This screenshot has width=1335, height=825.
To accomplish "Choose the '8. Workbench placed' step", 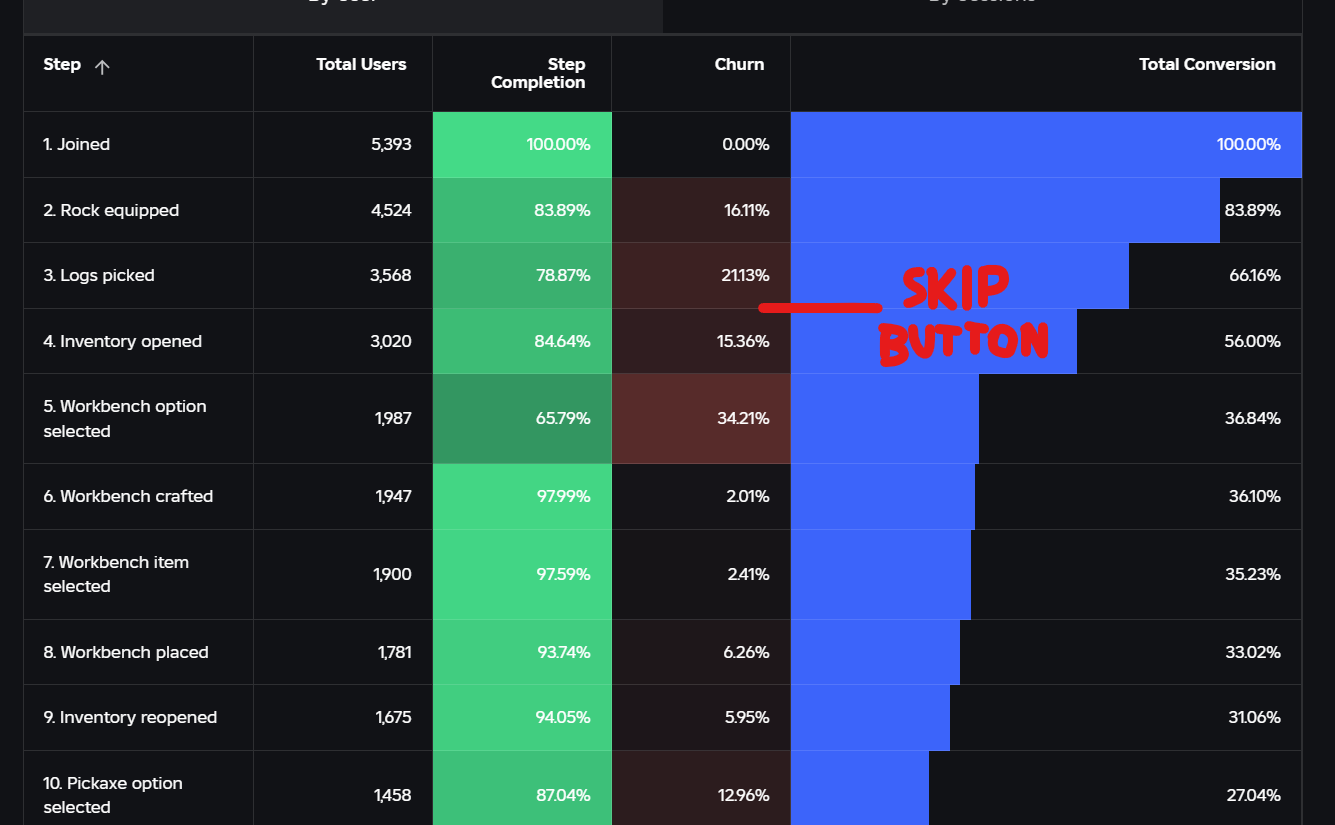I will (126, 652).
